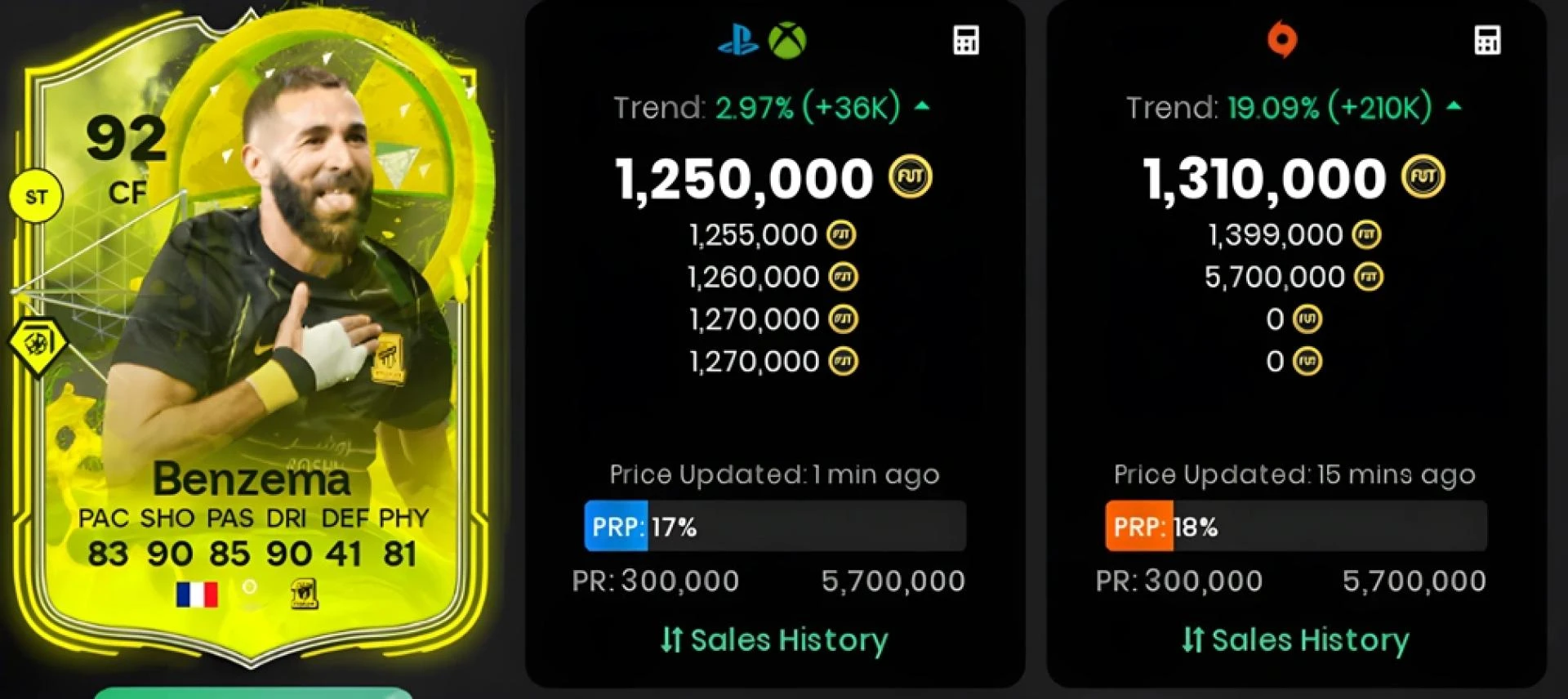This screenshot has width=1568, height=699.
Task: Click the Xbox platform icon
Action: [x=787, y=40]
